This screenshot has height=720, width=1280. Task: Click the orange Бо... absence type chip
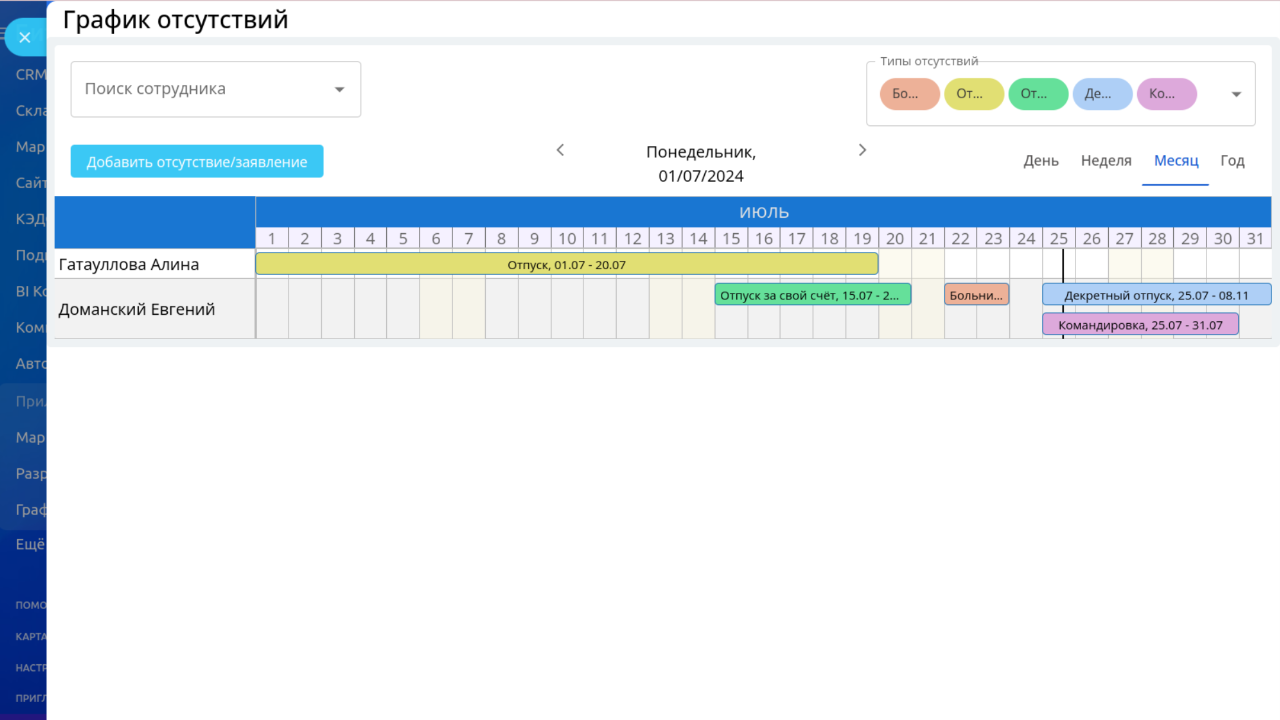point(910,94)
